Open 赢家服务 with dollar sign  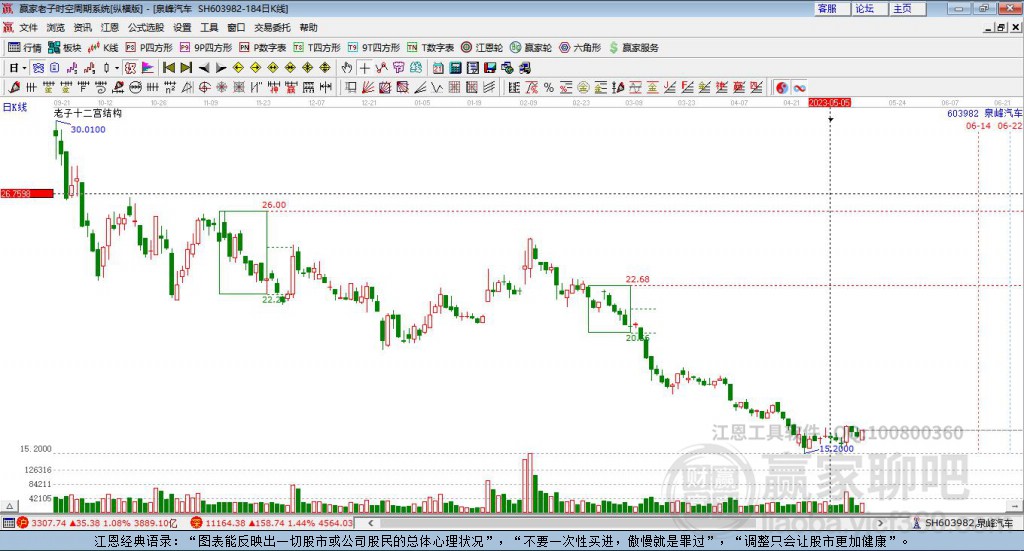pyautogui.click(x=633, y=48)
